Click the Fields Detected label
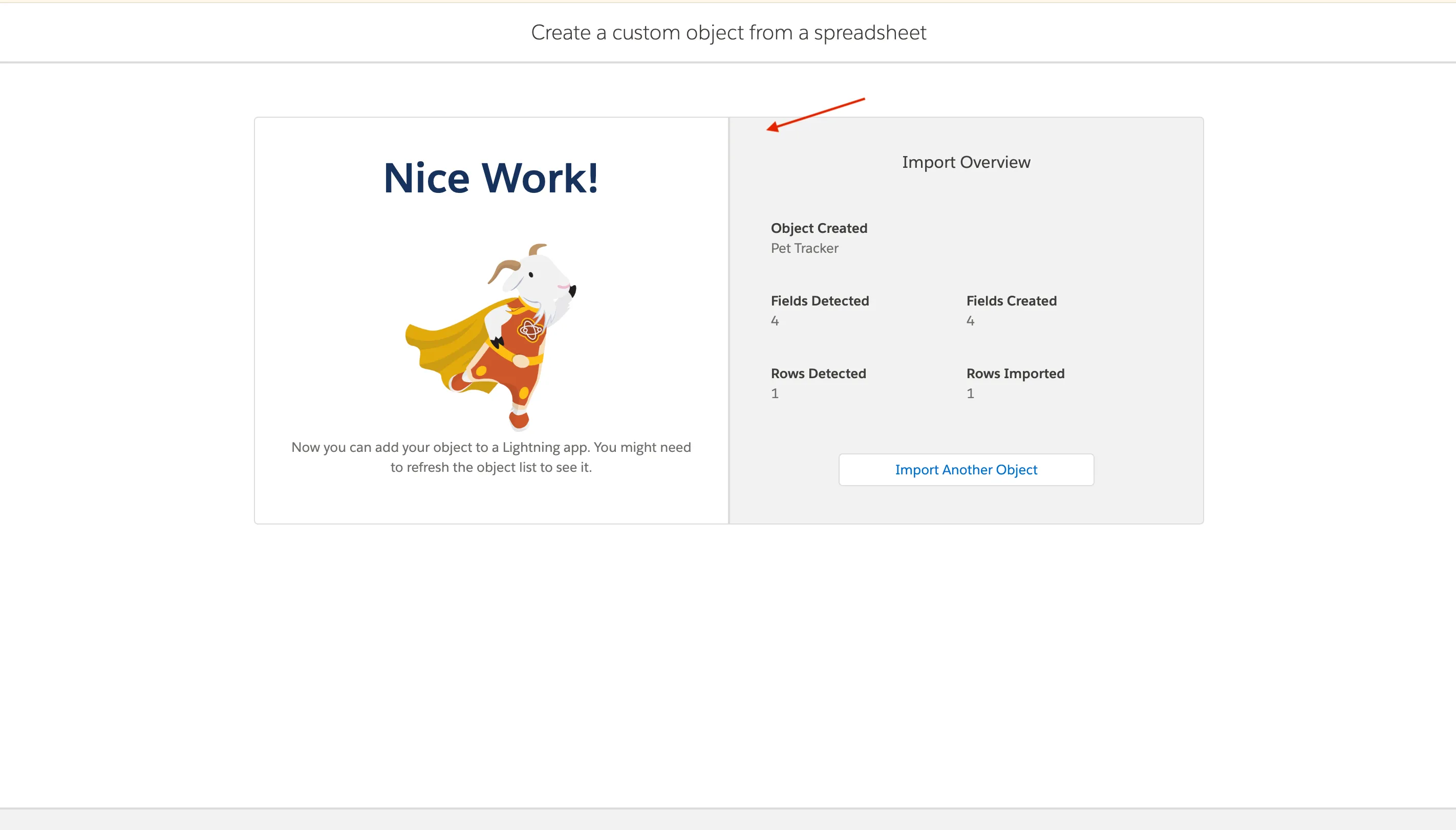 click(820, 301)
